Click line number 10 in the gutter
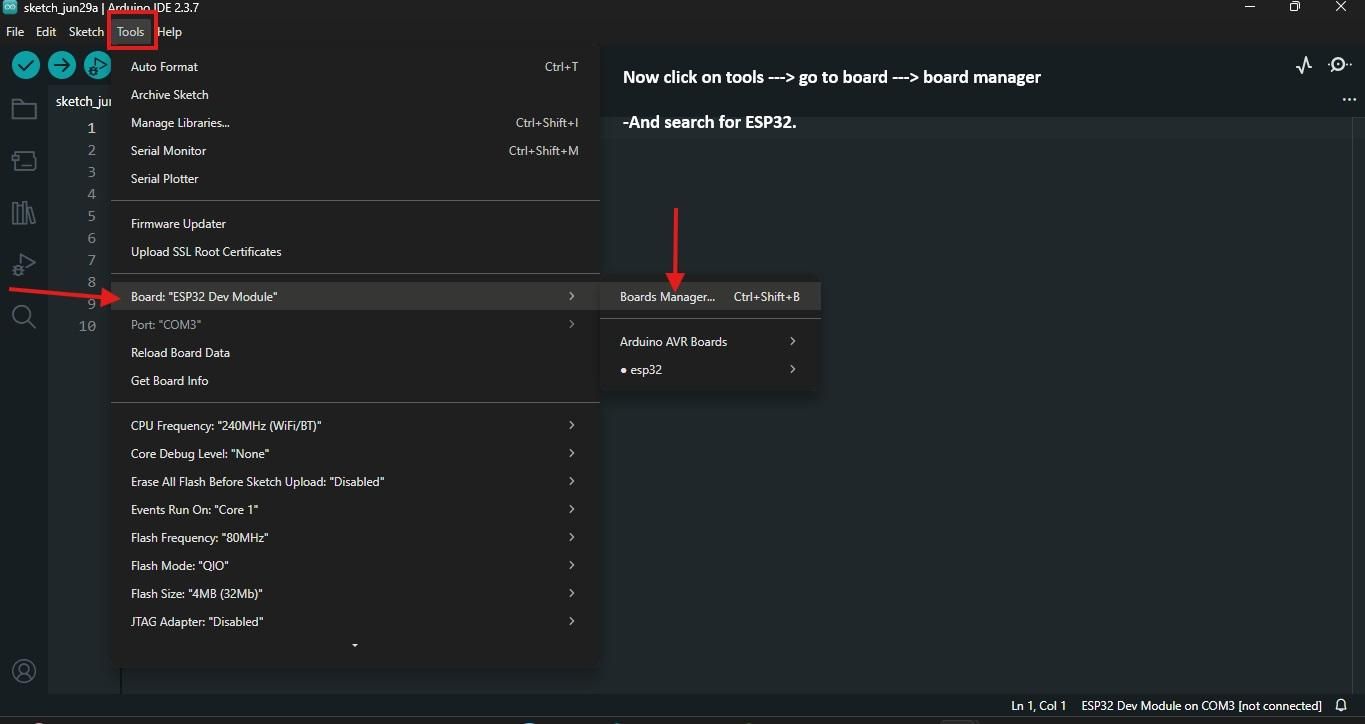 point(87,326)
